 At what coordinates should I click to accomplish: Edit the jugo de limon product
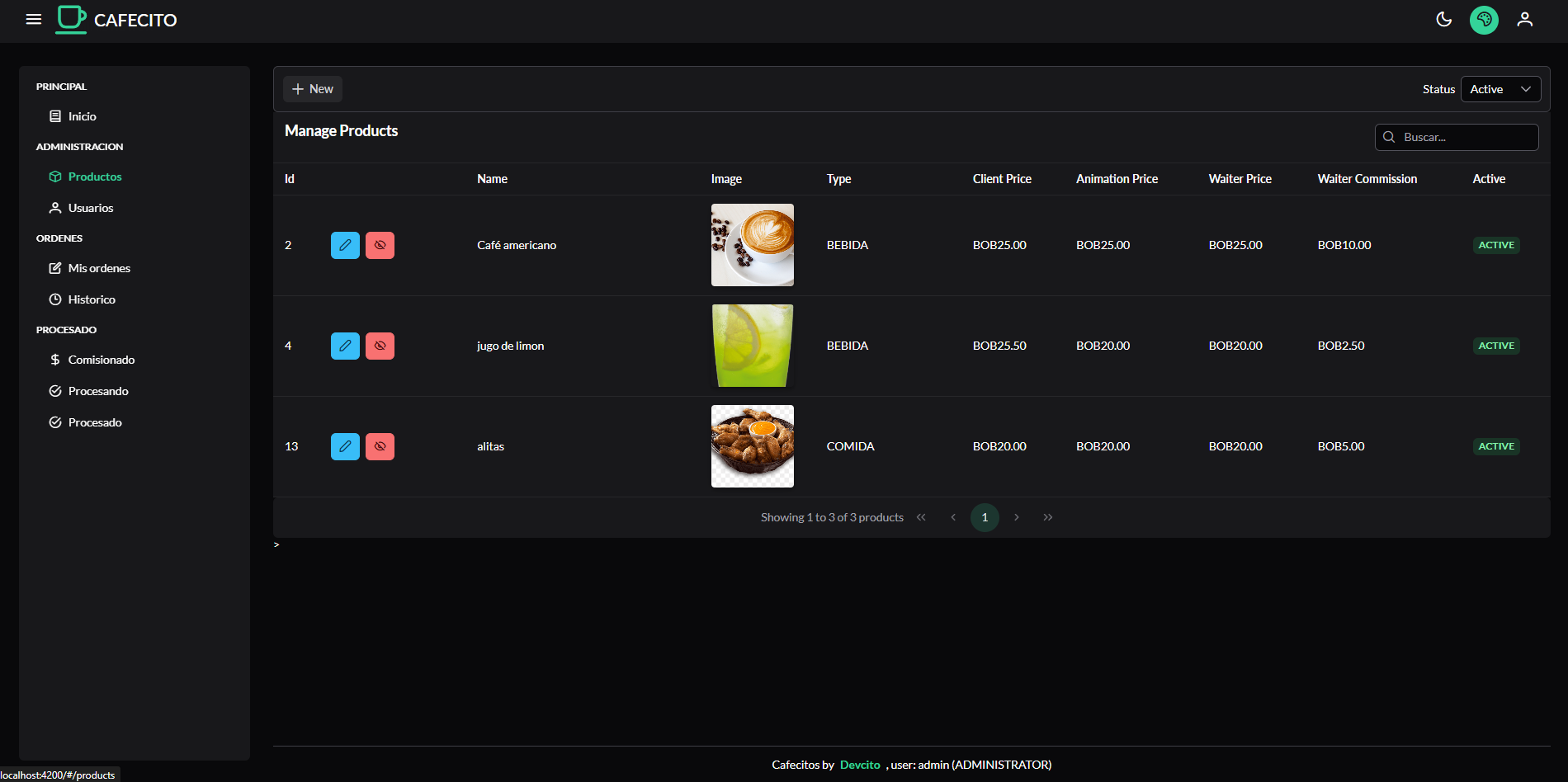coord(345,346)
